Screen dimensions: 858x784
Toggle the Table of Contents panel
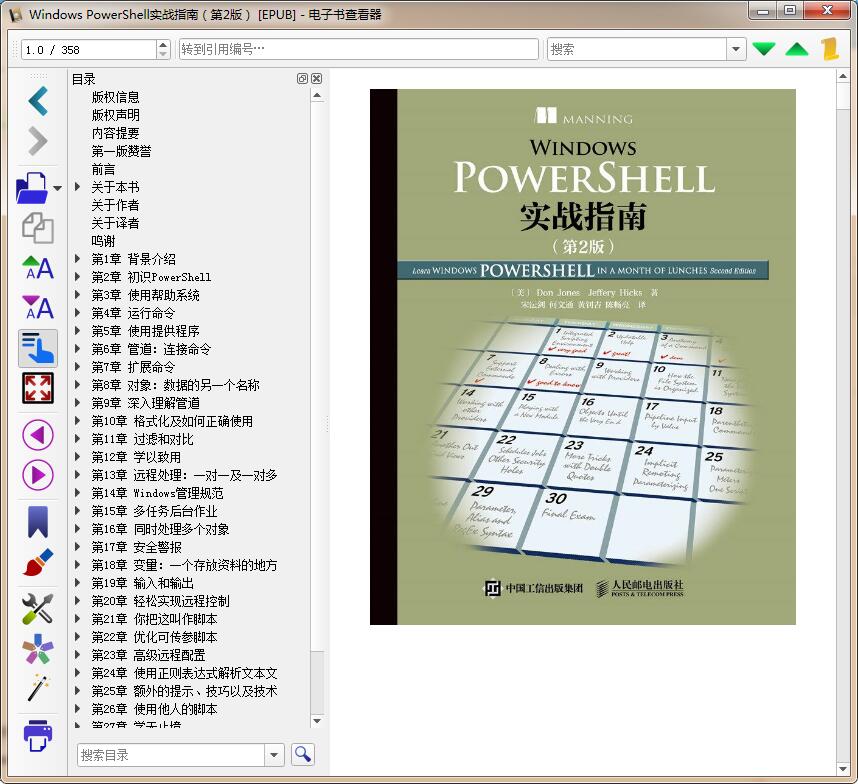(38, 348)
